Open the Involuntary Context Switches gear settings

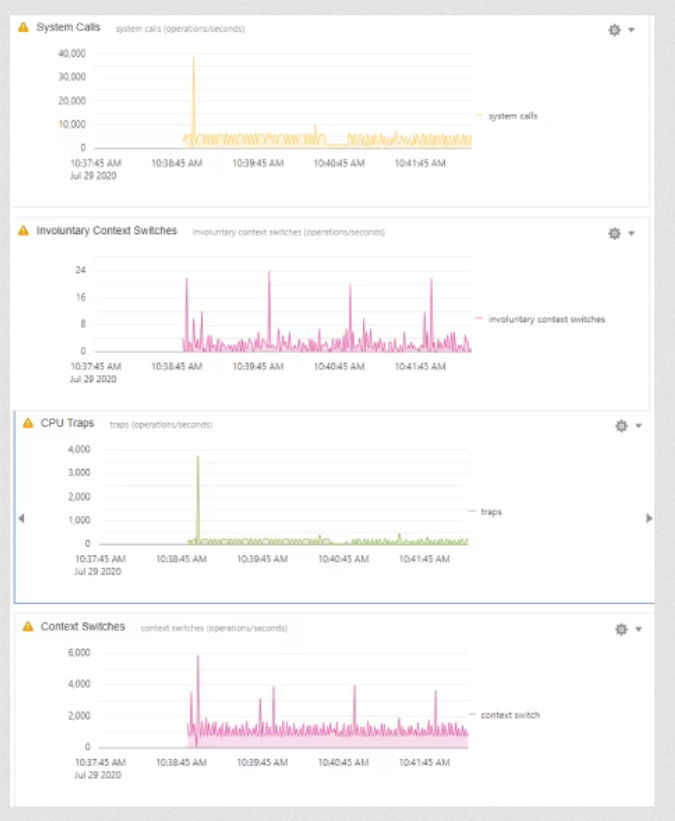click(x=615, y=233)
